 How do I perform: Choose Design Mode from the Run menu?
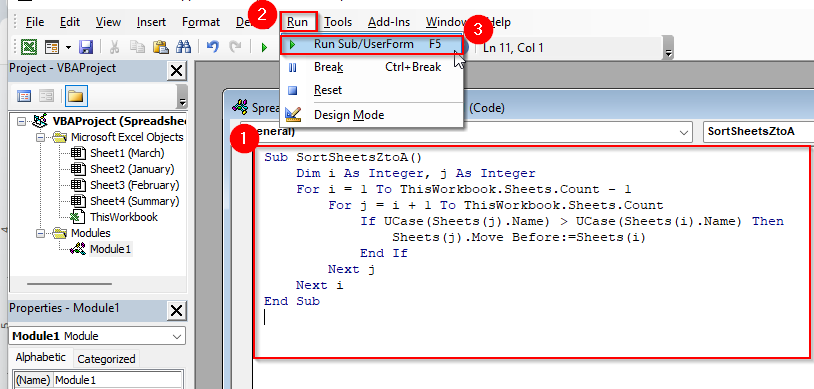371,115
